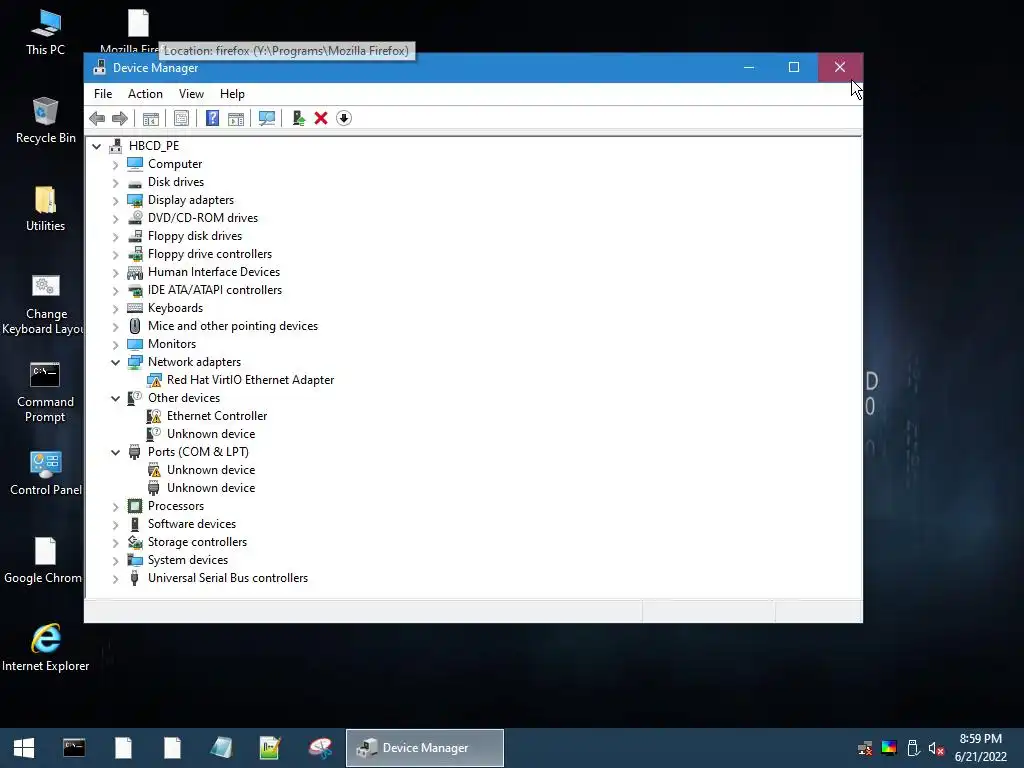Click the Forward arrow toolbar icon

(x=120, y=118)
